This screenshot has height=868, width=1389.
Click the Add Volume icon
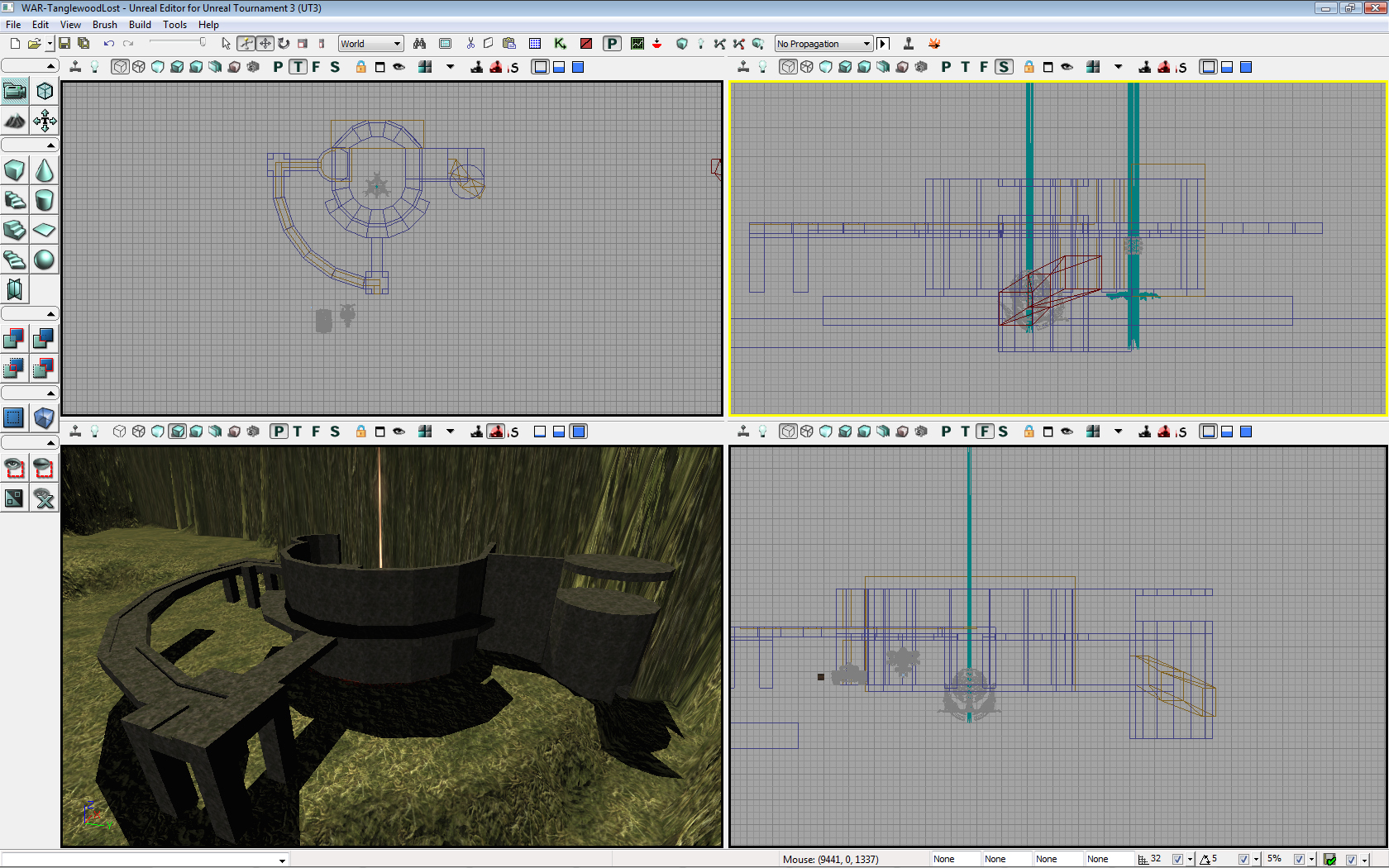coord(45,417)
